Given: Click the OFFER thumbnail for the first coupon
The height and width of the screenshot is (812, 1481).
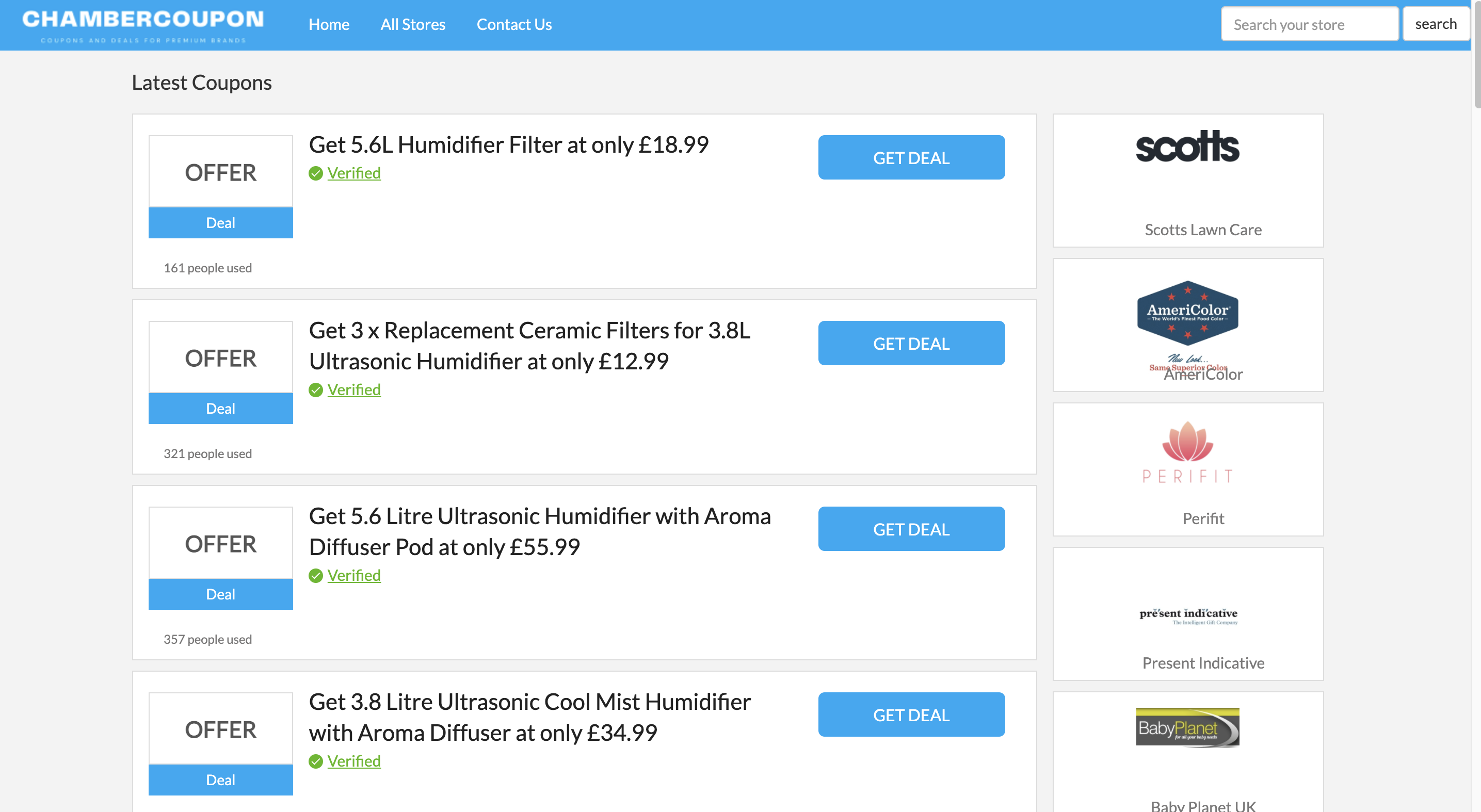Looking at the screenshot, I should [x=220, y=171].
